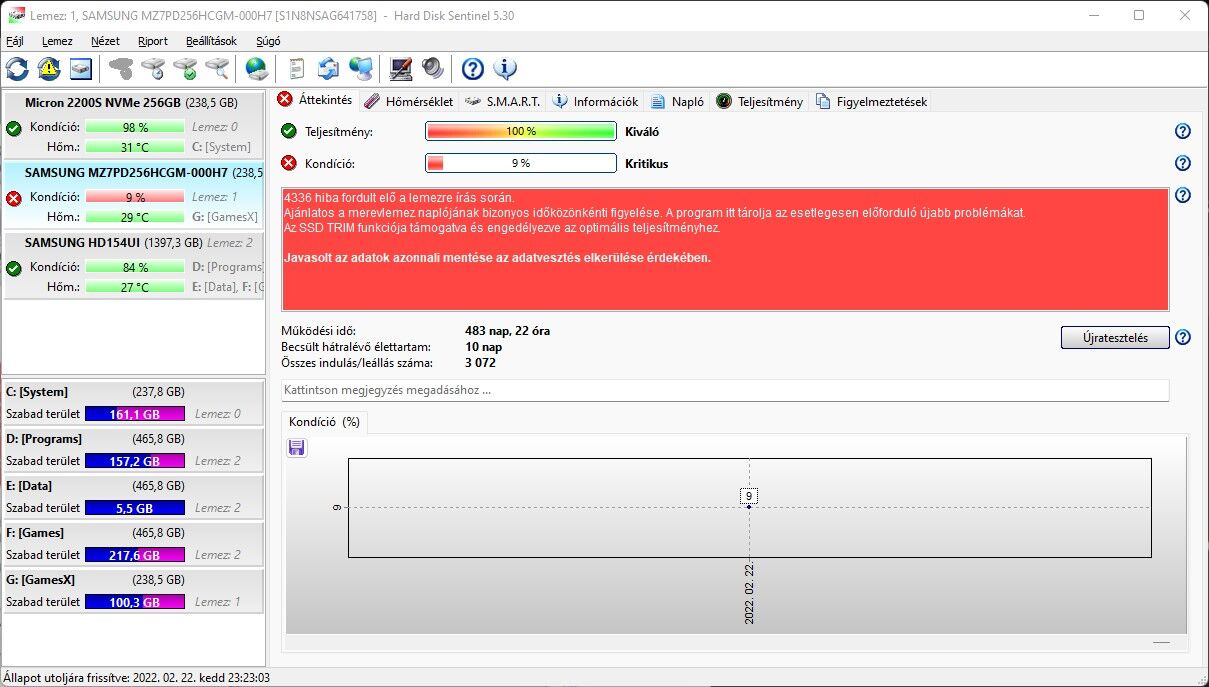Click the Becsült hátralévő élettartam 10 nap value
1209x687 pixels.
pyautogui.click(x=484, y=347)
